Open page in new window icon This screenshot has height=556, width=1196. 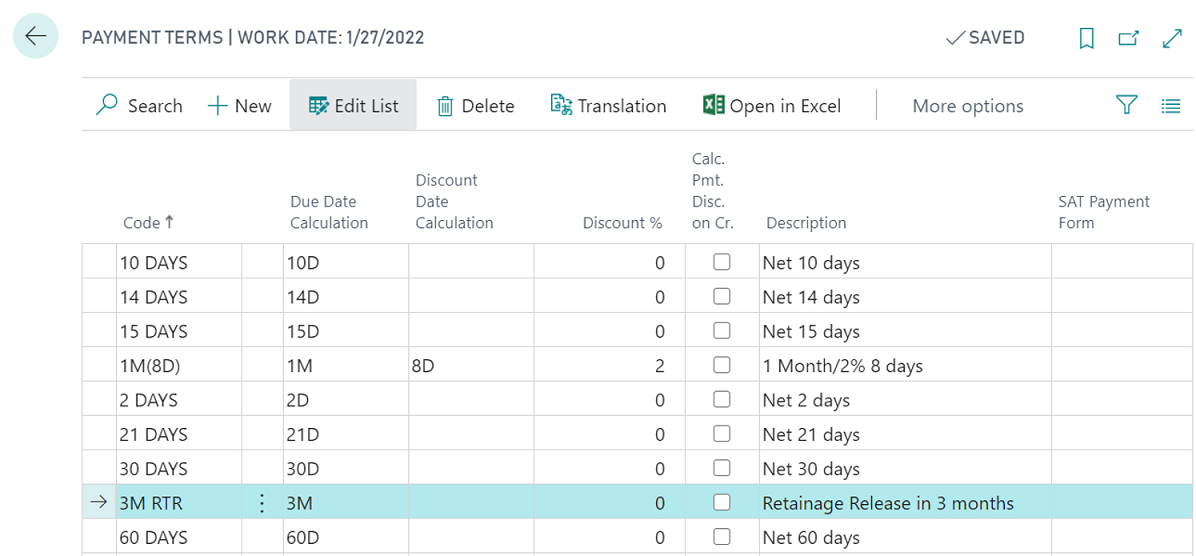1129,38
